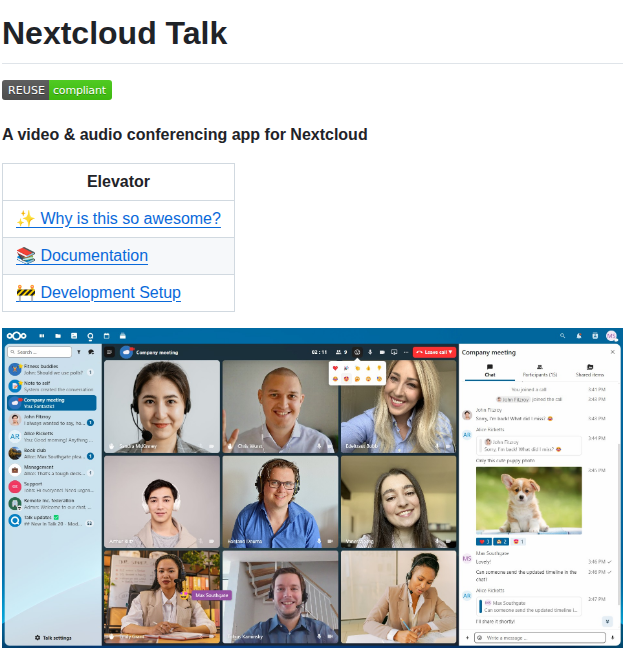Open the contacts icon in top bar

pos(595,336)
